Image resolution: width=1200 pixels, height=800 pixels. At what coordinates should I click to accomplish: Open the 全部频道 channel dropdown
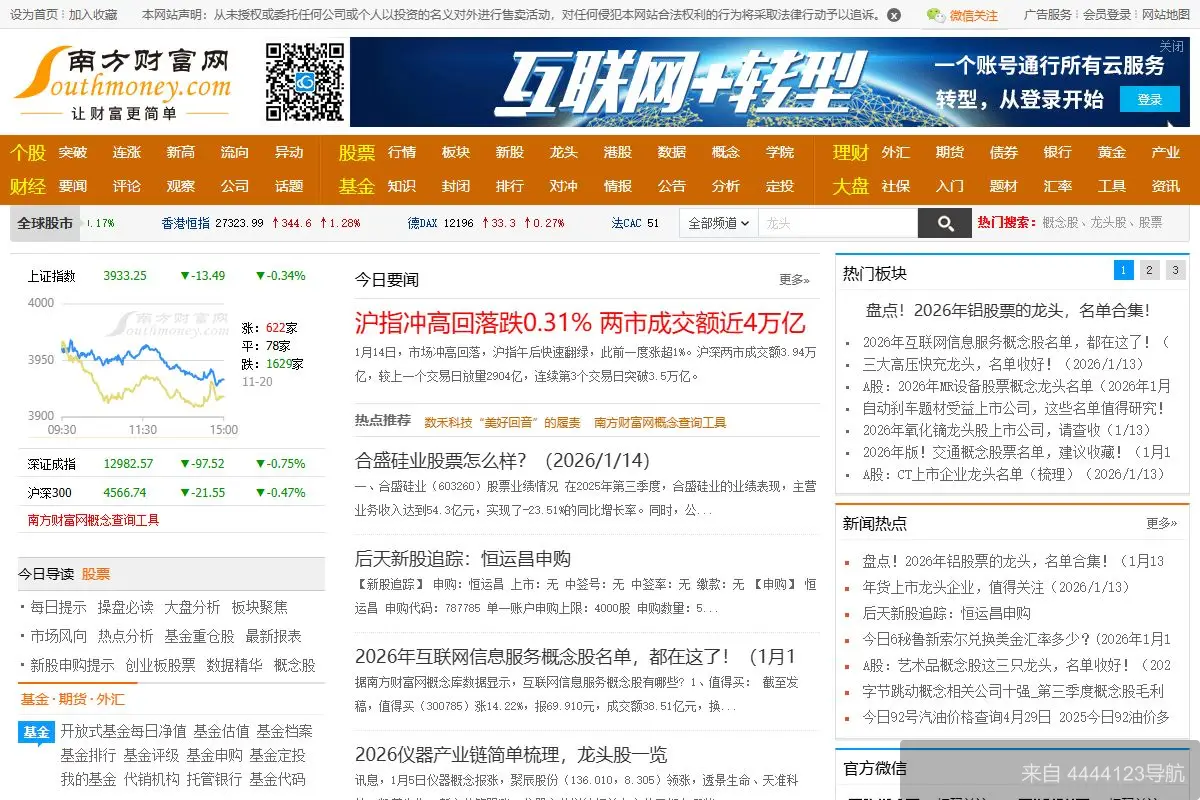[x=717, y=222]
